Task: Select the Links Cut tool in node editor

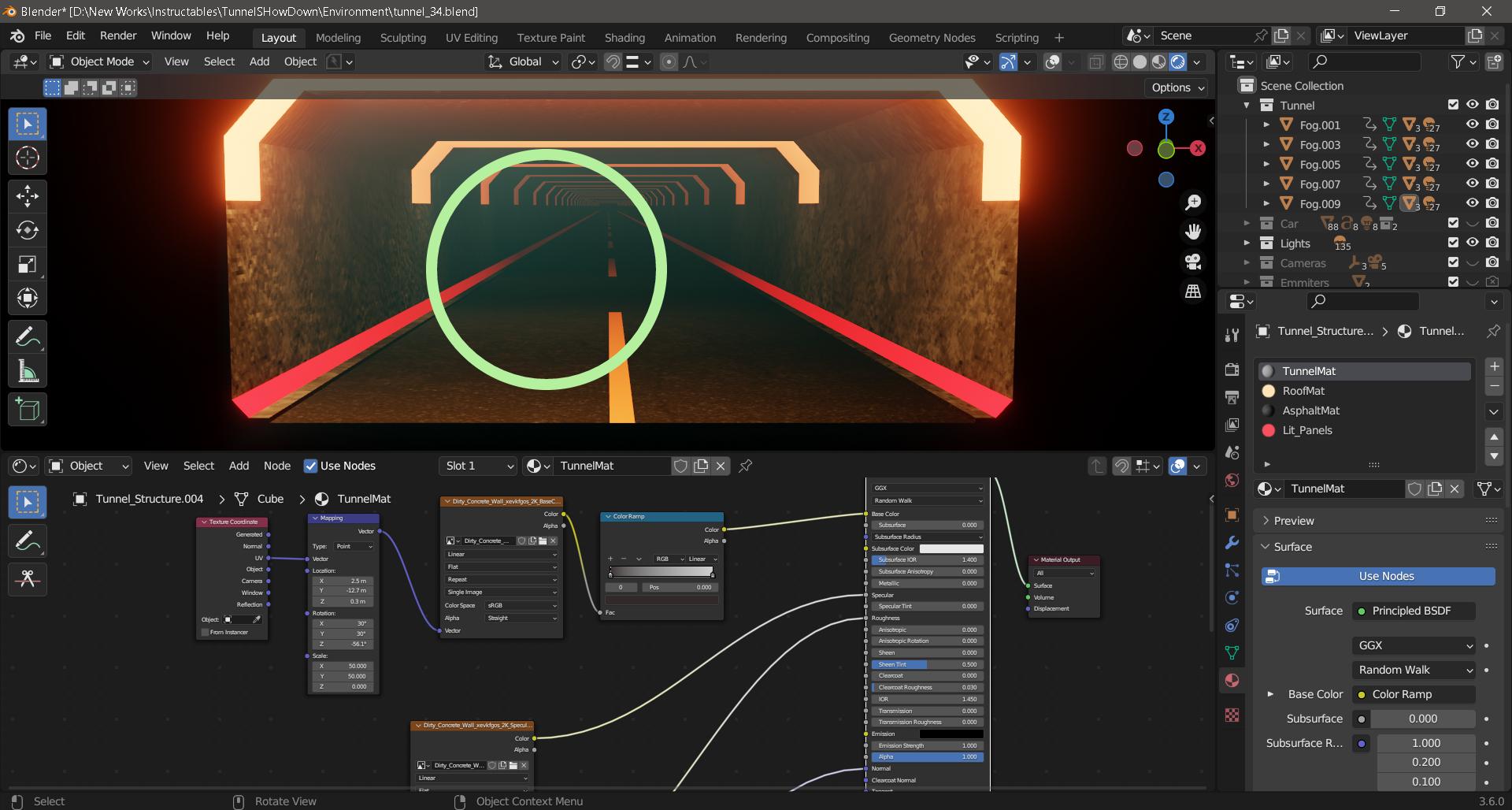Action: 28,579
